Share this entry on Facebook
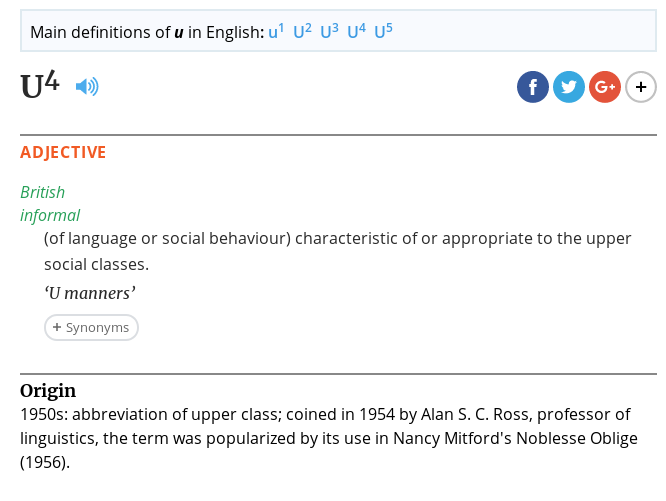The width and height of the screenshot is (666, 501). (533, 87)
